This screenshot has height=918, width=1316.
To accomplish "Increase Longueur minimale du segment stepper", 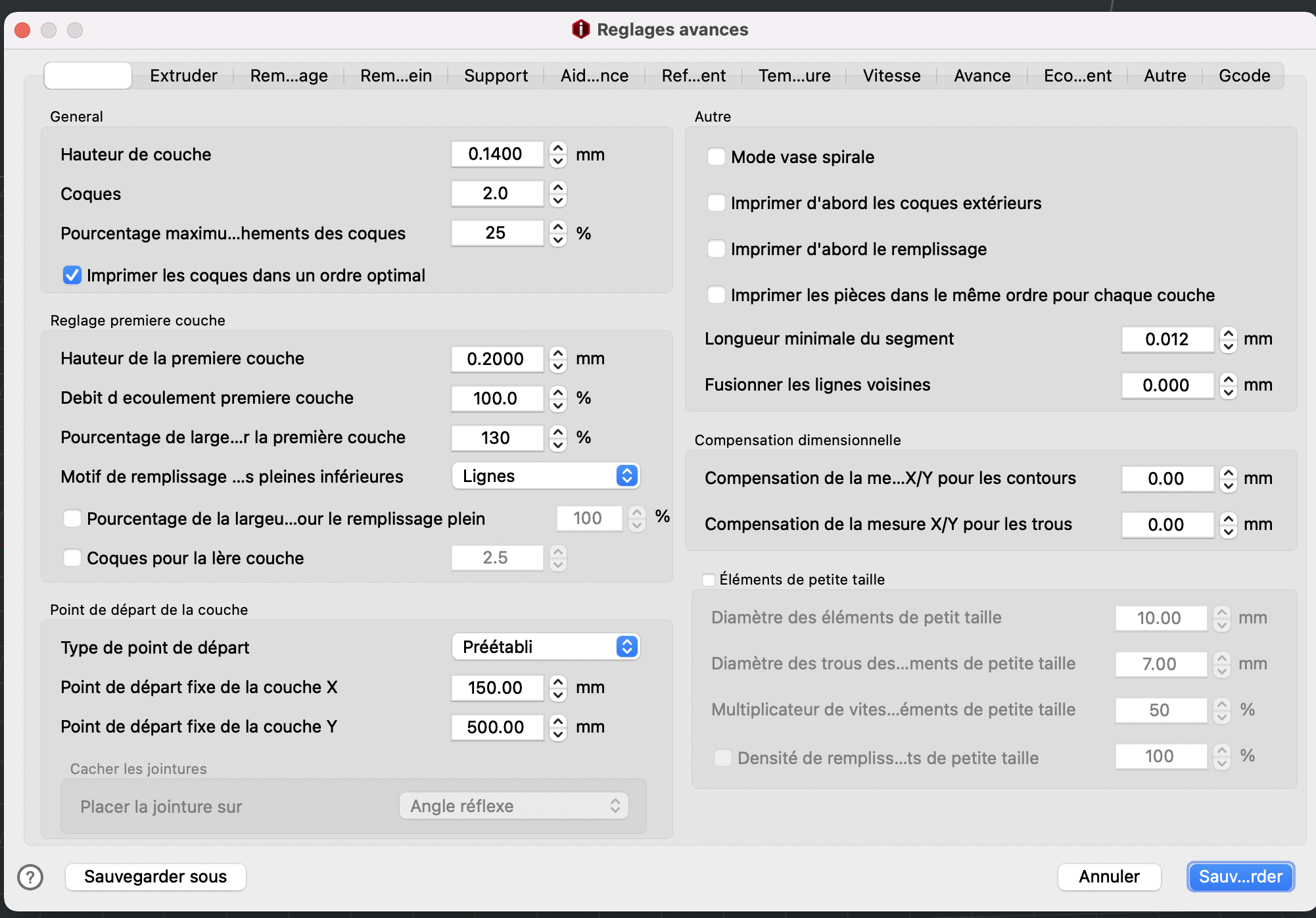I will tap(1228, 333).
